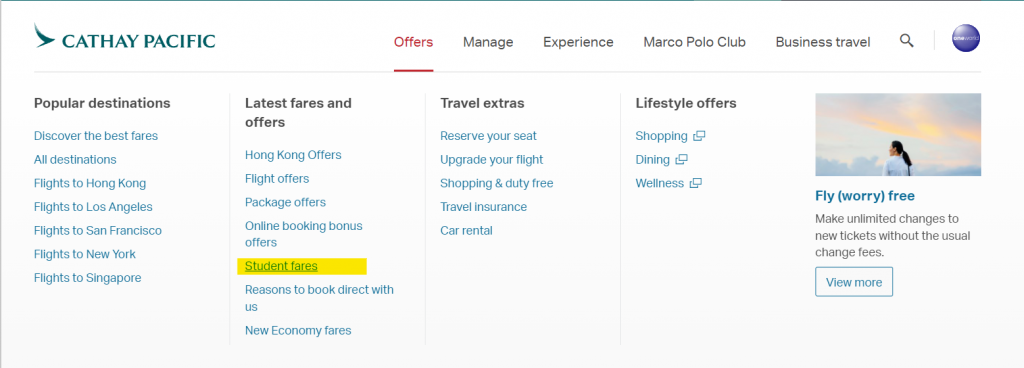The image size is (1024, 368).
Task: Click the Cathay Pacific logo
Action: click(x=125, y=37)
